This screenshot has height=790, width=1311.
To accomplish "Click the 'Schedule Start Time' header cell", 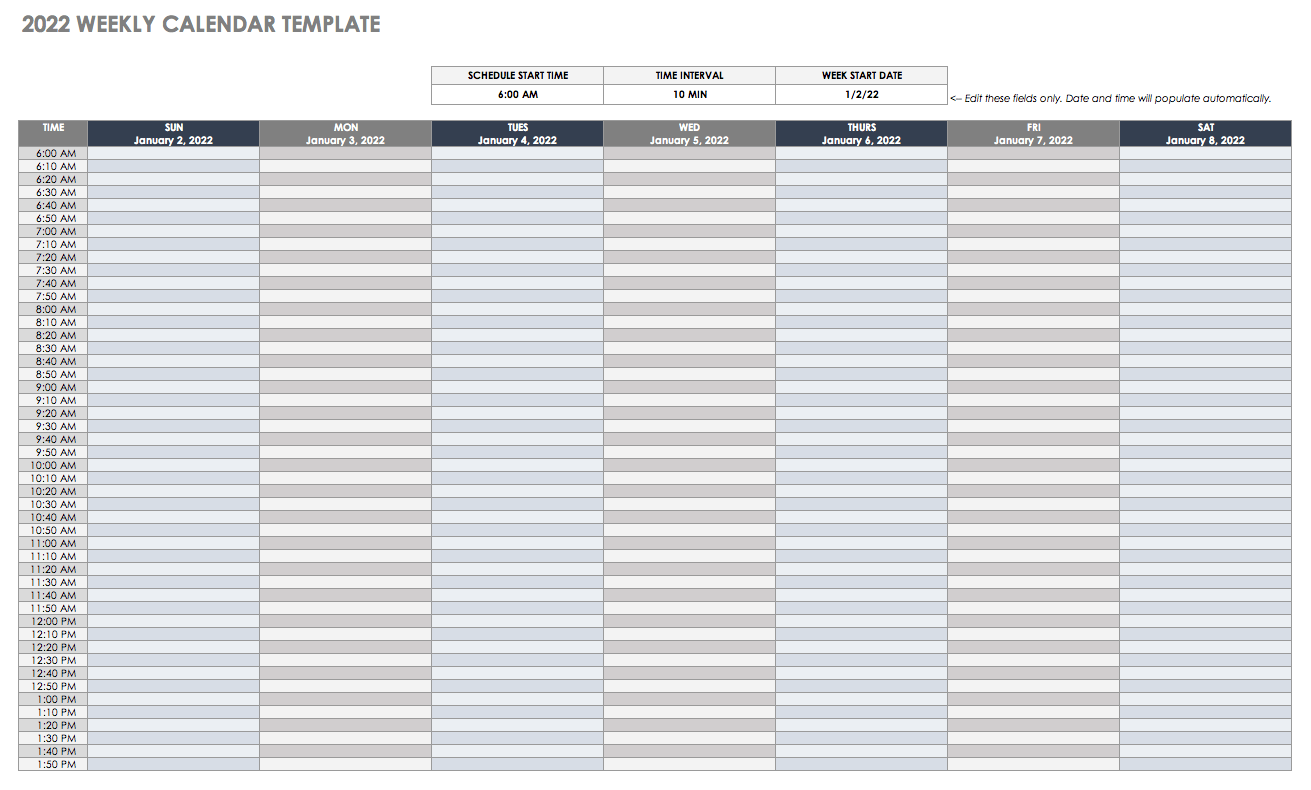I will [518, 76].
